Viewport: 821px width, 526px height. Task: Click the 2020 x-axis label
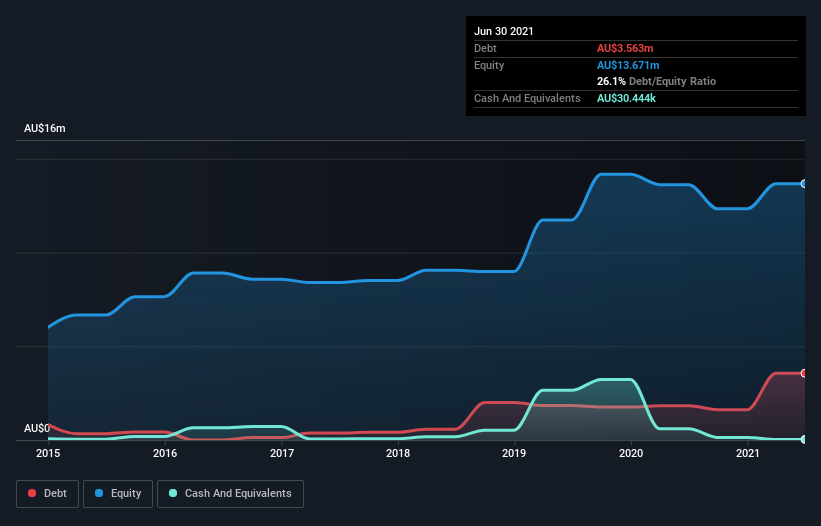631,453
